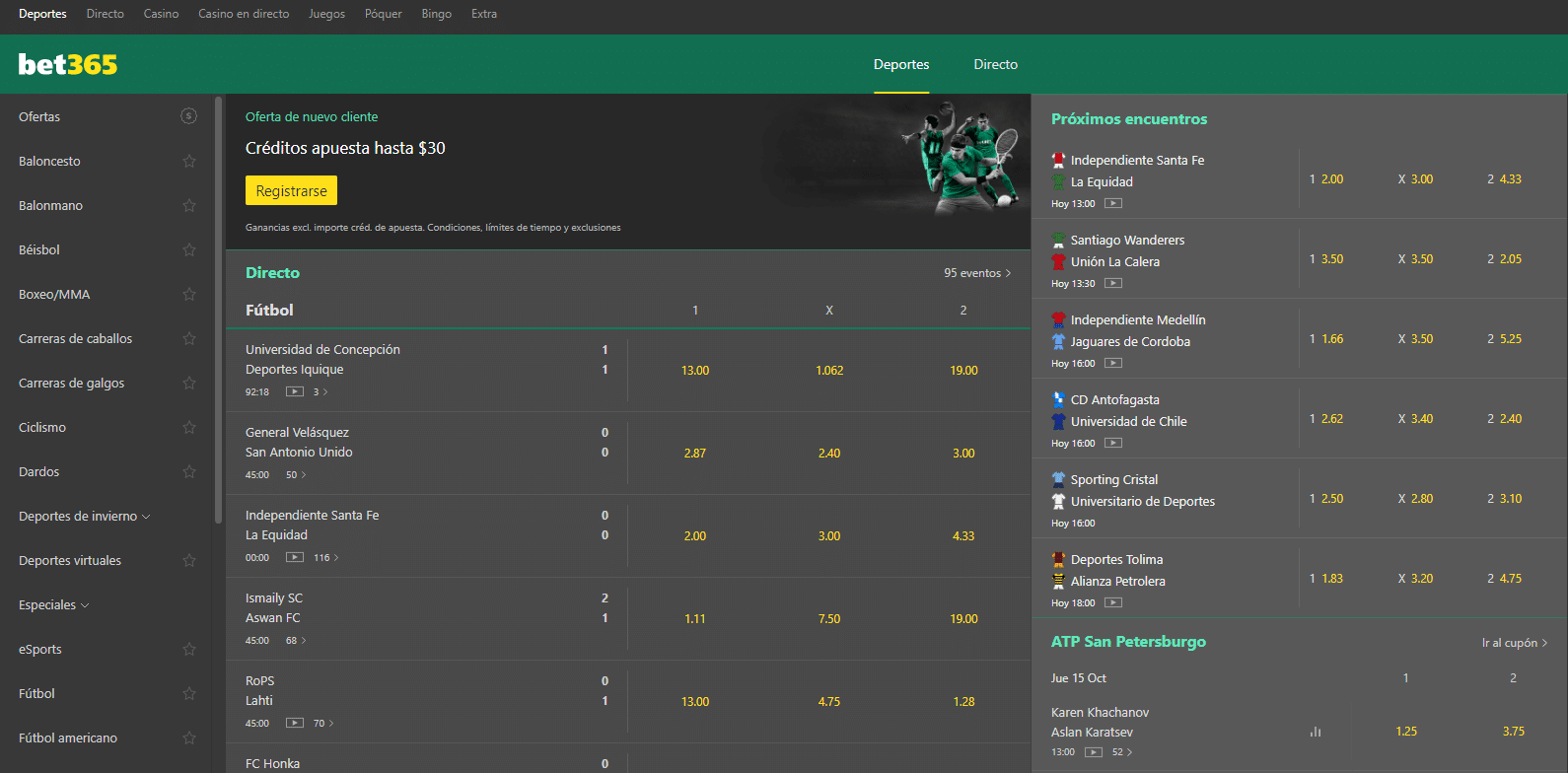Viewport: 1568px width, 773px height.
Task: Select Alianza Petrolera odds 4.75
Action: (1505, 579)
